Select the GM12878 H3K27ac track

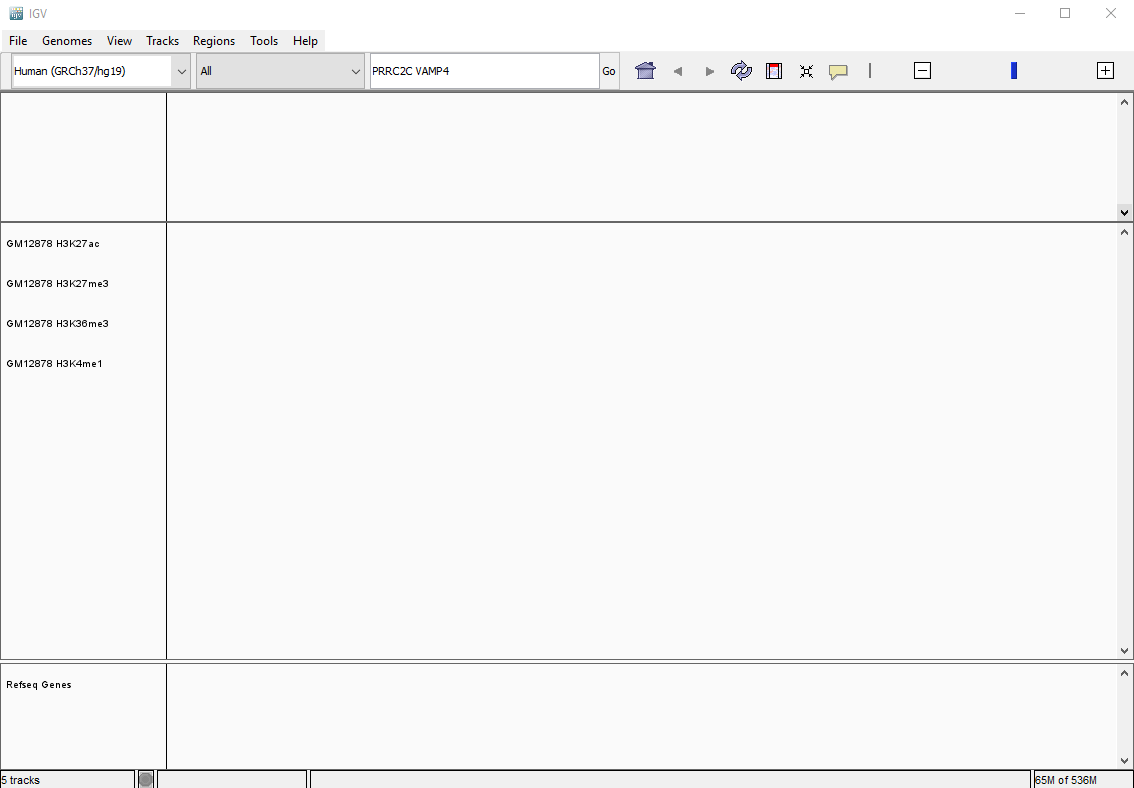click(53, 244)
